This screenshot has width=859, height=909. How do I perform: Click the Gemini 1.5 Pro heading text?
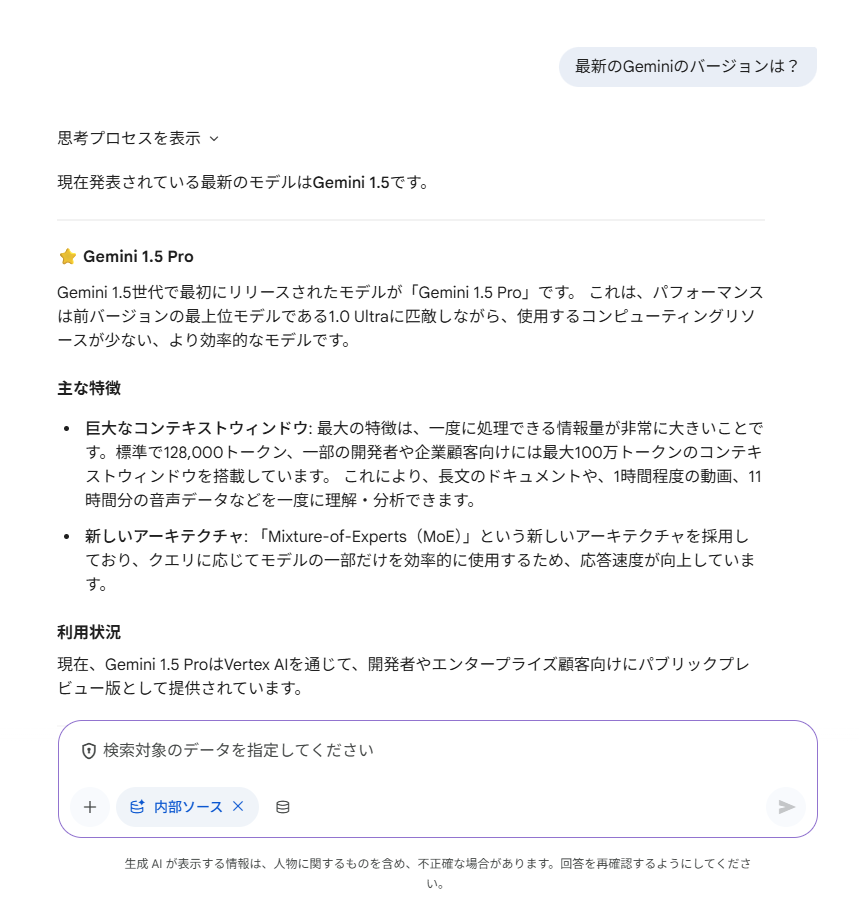(138, 256)
